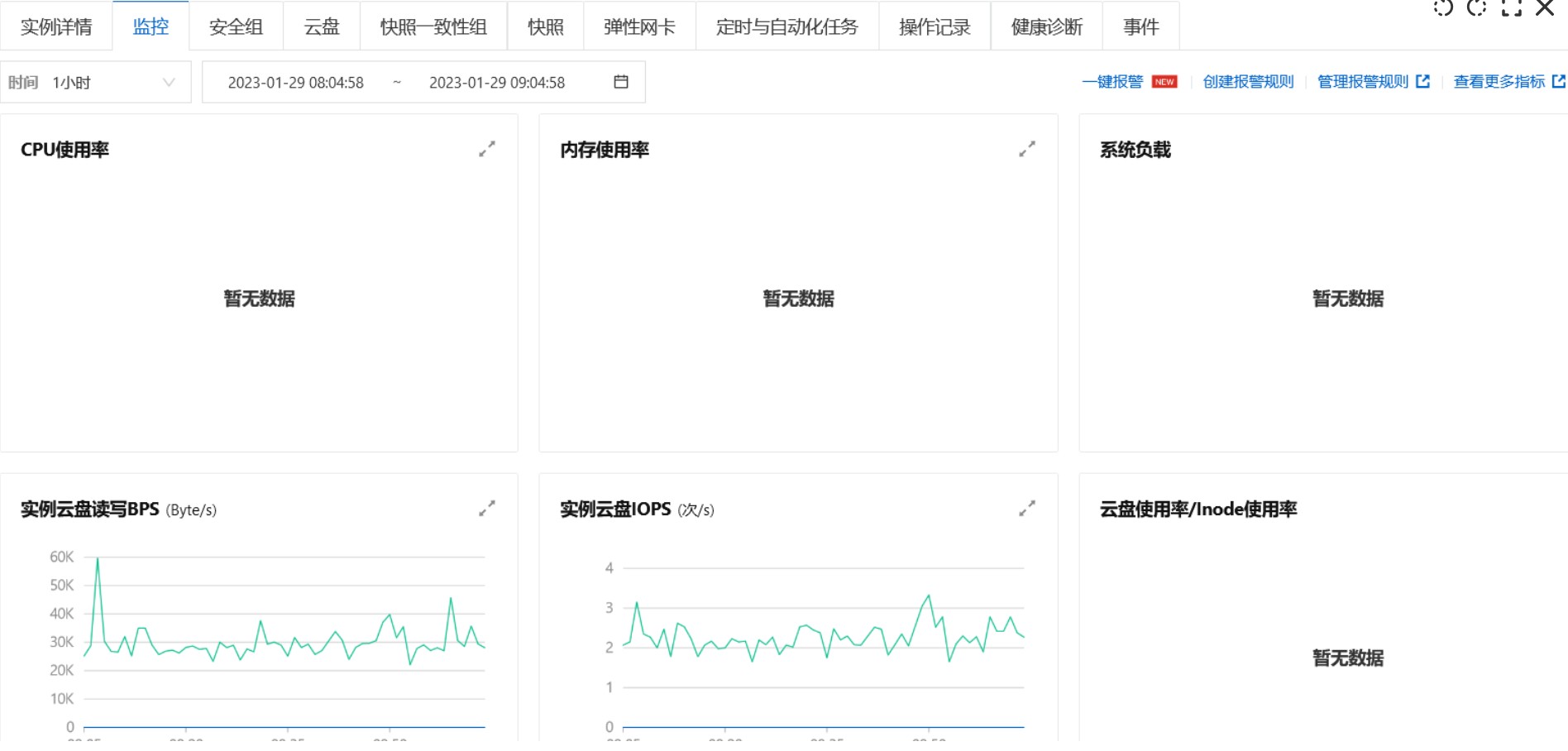This screenshot has height=751, width=1568.
Task: Click the external-link icon beside 查看更多指标
Action: [1559, 82]
